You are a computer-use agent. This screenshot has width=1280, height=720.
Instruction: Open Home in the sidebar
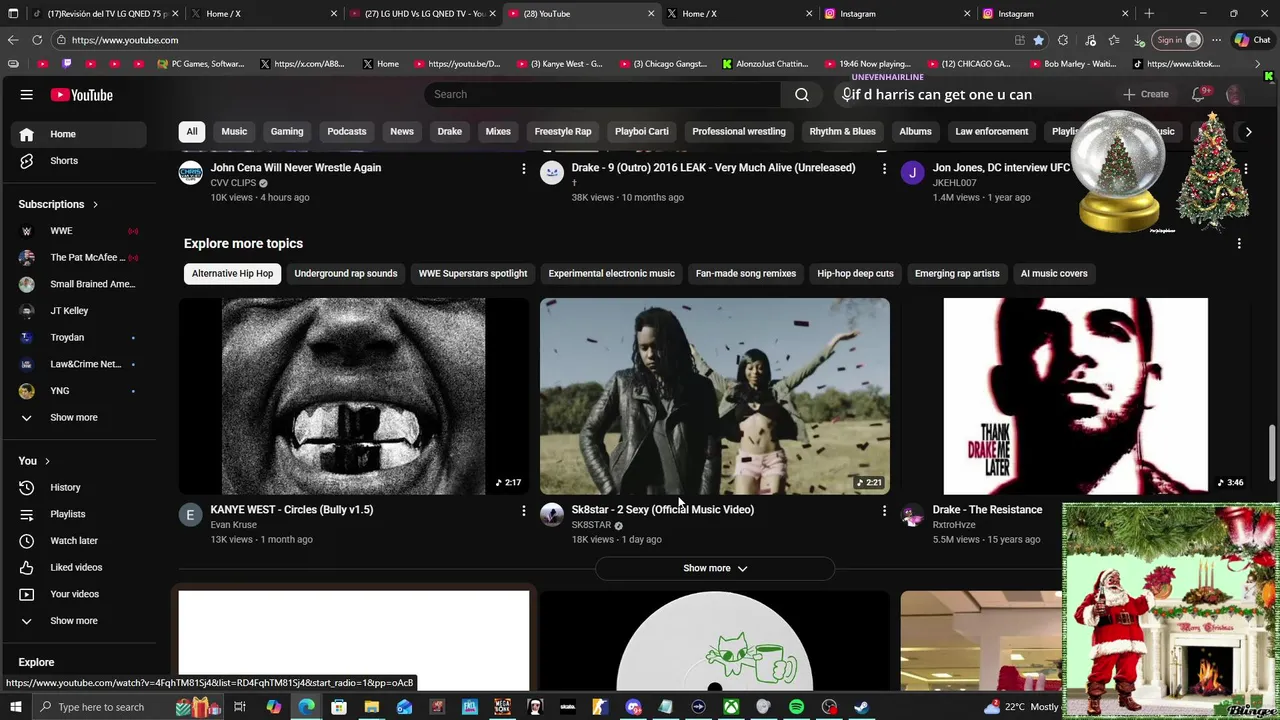[76, 134]
